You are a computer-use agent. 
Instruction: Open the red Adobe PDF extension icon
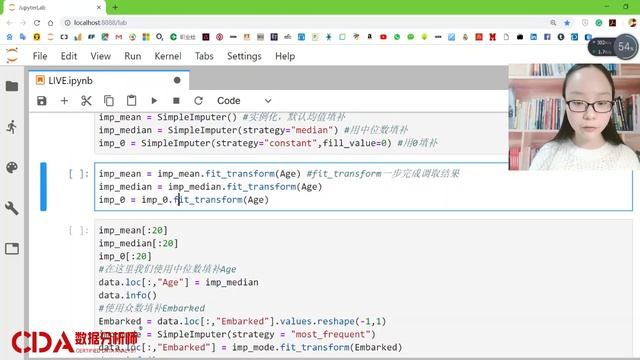pos(612,23)
